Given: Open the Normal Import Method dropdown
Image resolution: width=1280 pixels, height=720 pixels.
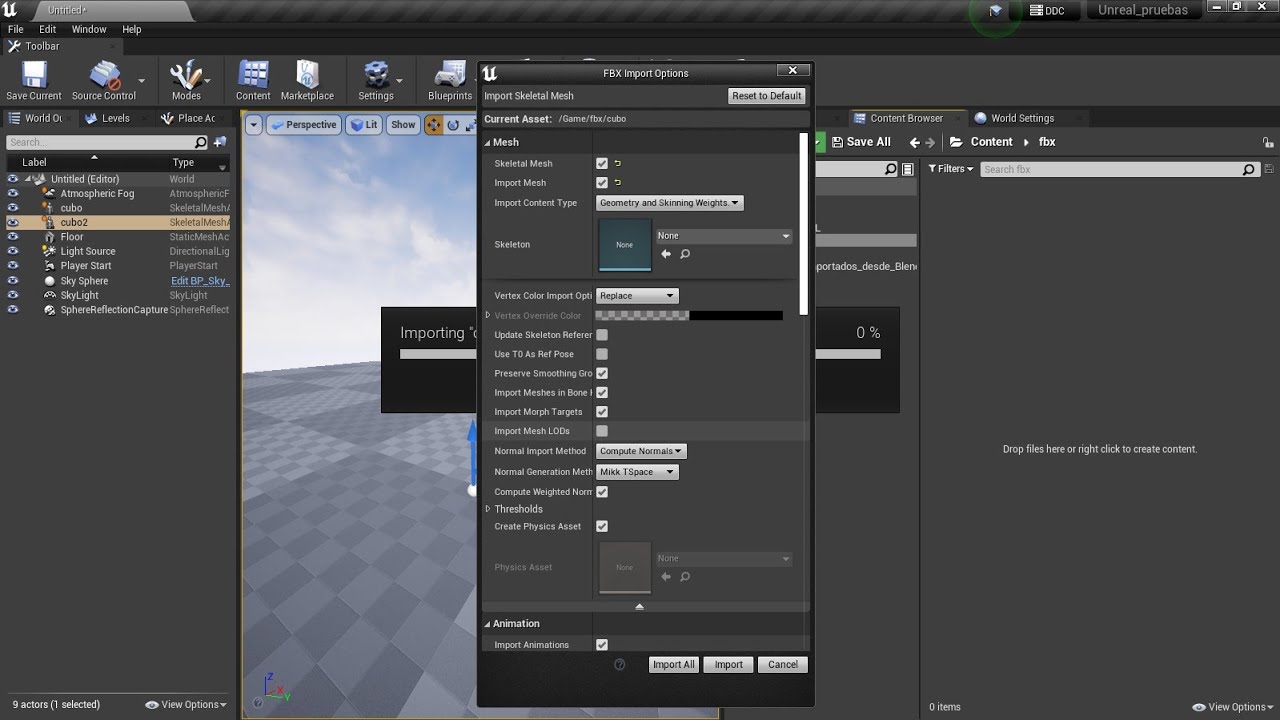Looking at the screenshot, I should pyautogui.click(x=641, y=451).
